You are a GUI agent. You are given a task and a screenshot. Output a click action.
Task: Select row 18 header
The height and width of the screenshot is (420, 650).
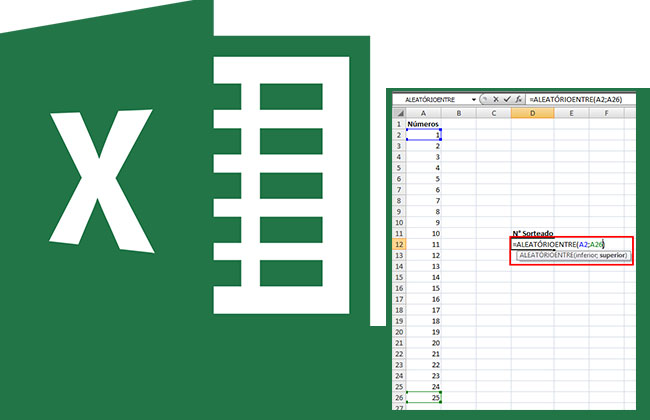pyautogui.click(x=399, y=310)
